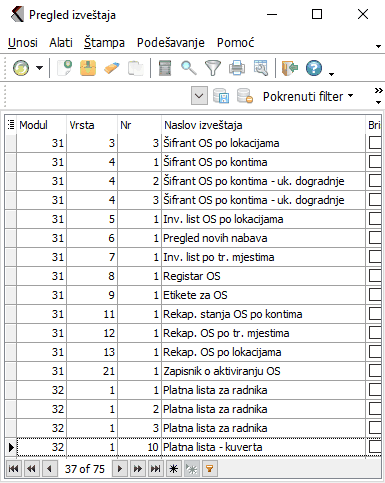Click the Platna lista - kuverta title cell
This screenshot has width=385, height=483.
(264, 447)
